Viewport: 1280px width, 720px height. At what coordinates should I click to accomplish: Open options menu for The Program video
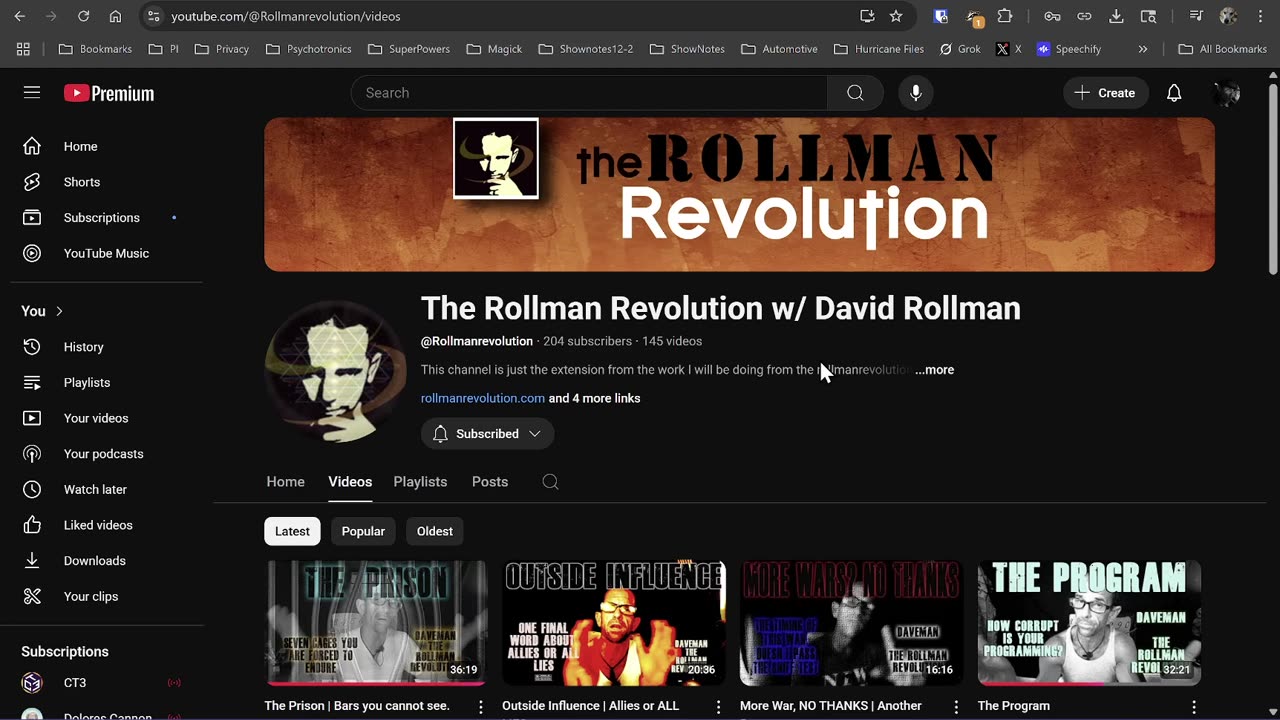pos(1193,707)
